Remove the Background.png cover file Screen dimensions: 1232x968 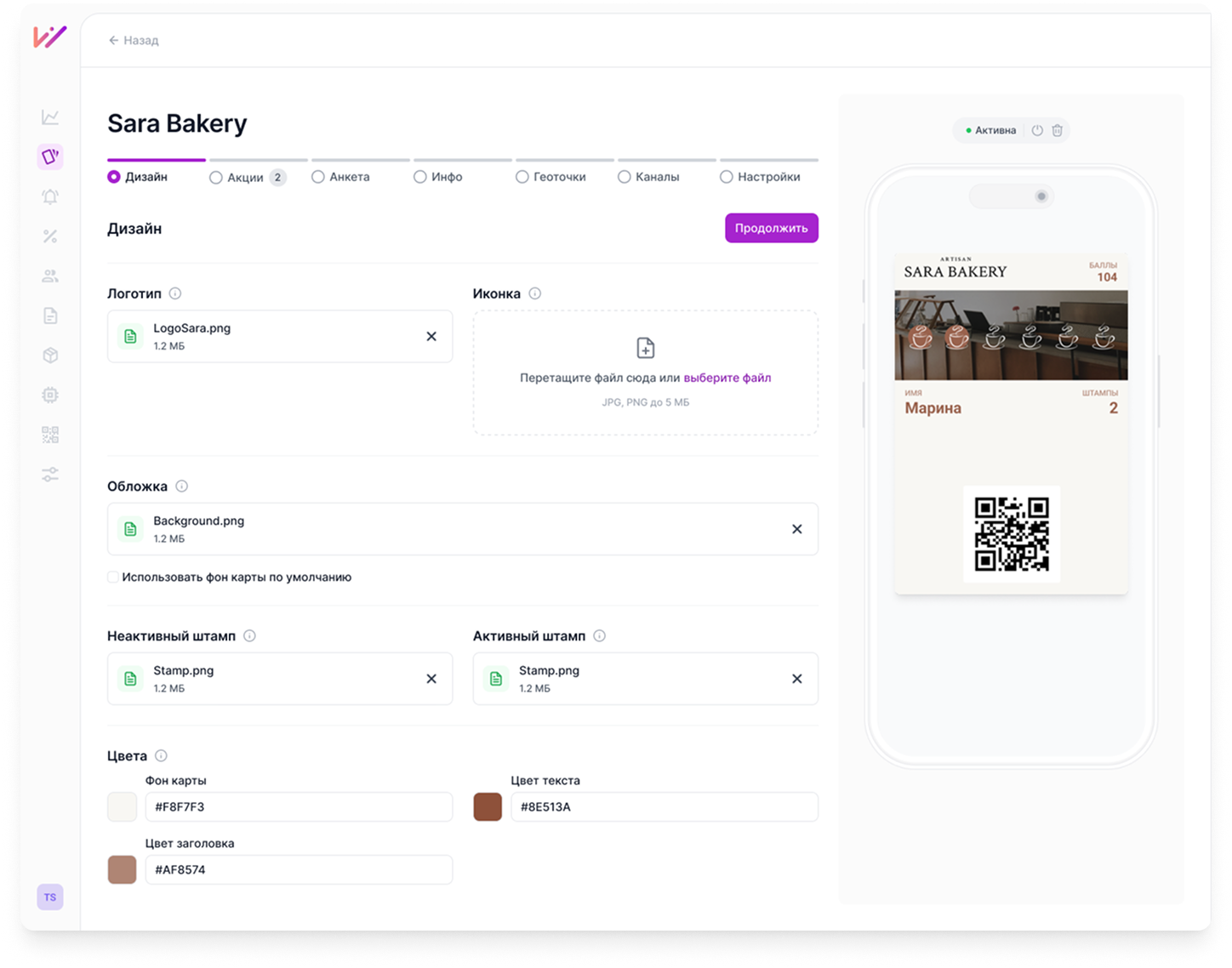797,529
